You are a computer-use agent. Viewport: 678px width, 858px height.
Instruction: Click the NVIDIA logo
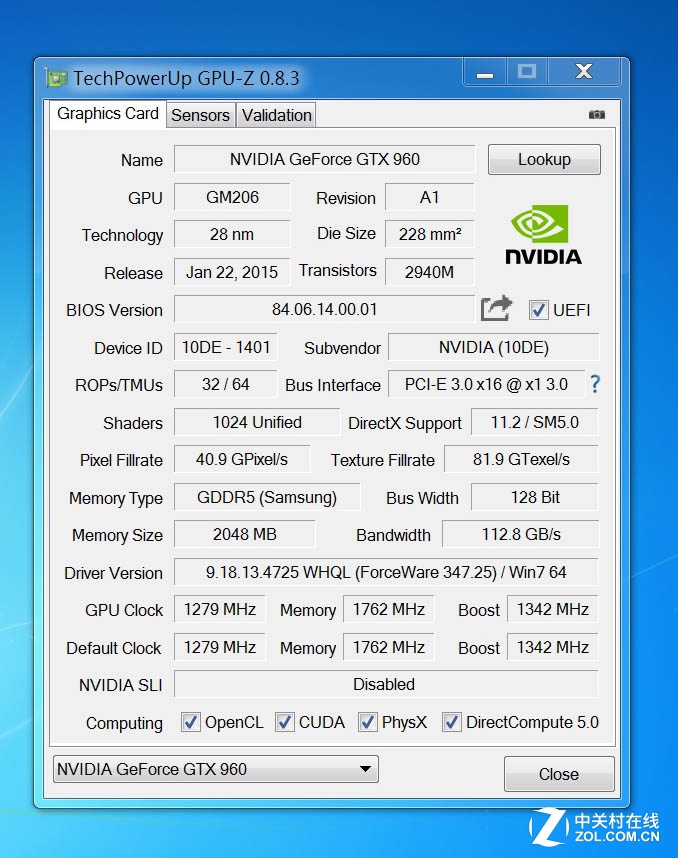(543, 235)
